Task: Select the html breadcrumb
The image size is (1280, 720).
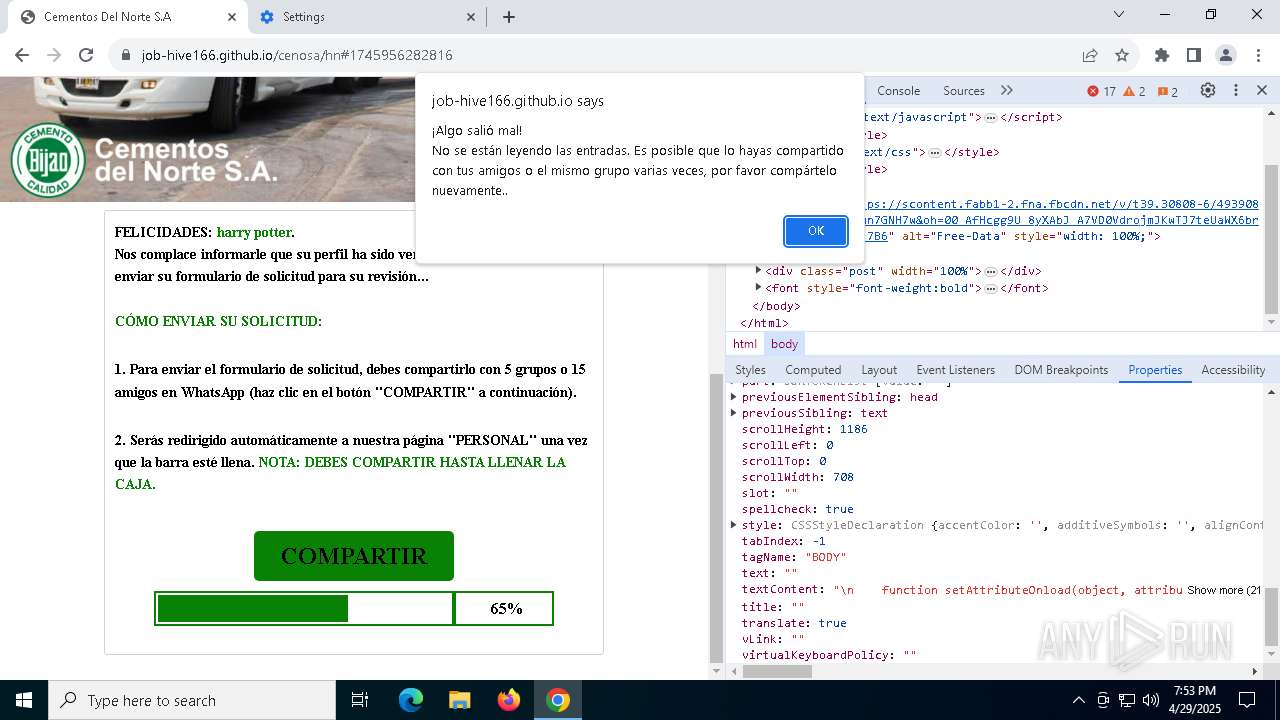Action: click(745, 344)
